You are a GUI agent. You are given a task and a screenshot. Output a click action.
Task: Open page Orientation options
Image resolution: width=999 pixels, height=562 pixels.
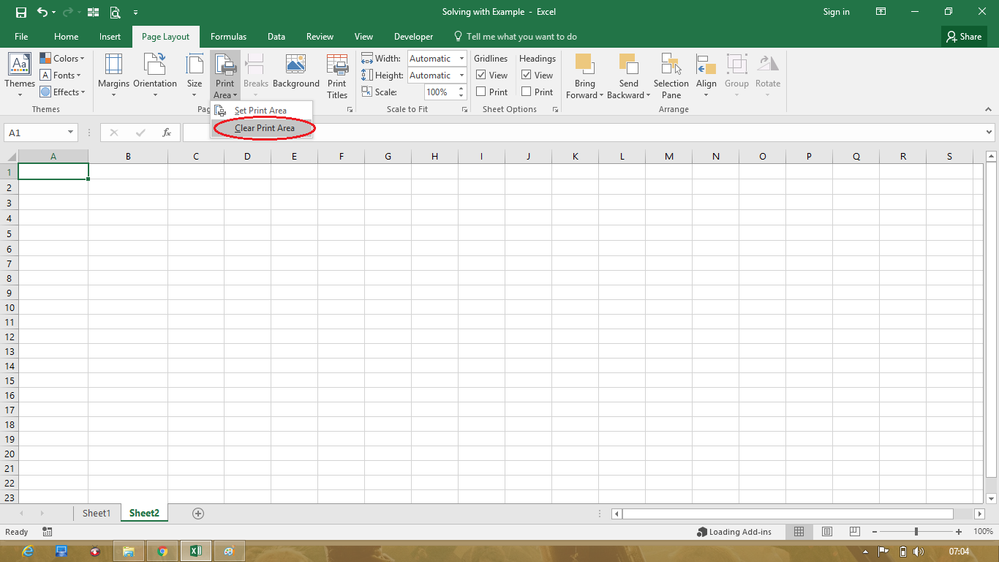(155, 75)
